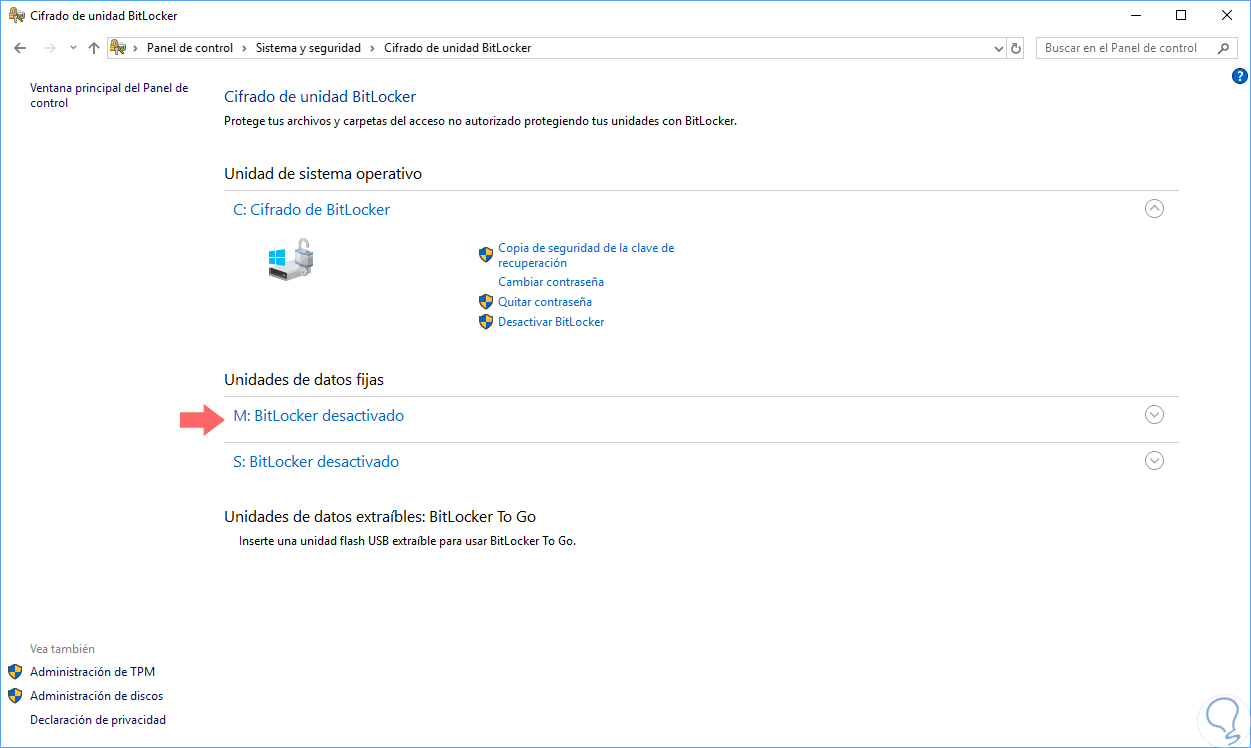This screenshot has width=1251, height=748.
Task: Open 'Declaración de privacidad'
Action: [98, 720]
